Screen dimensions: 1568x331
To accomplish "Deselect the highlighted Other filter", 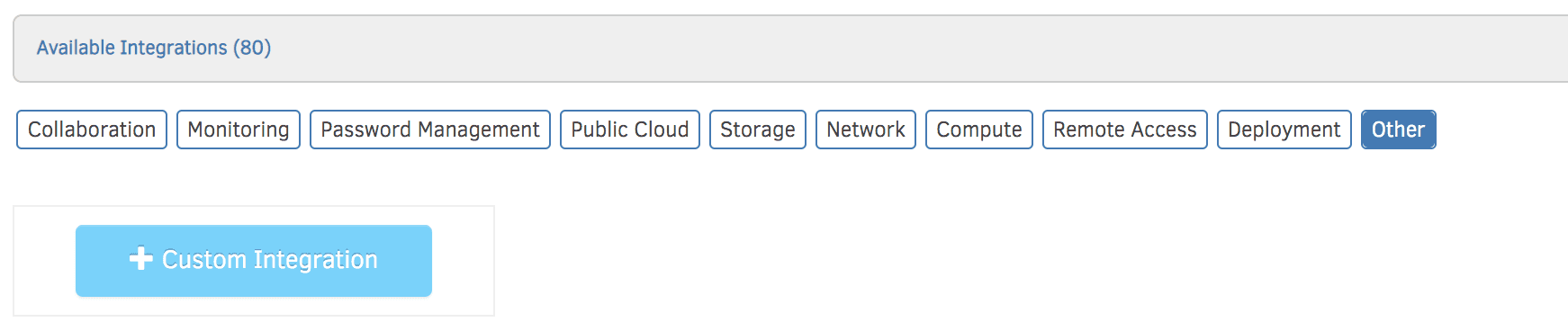I will [1399, 130].
